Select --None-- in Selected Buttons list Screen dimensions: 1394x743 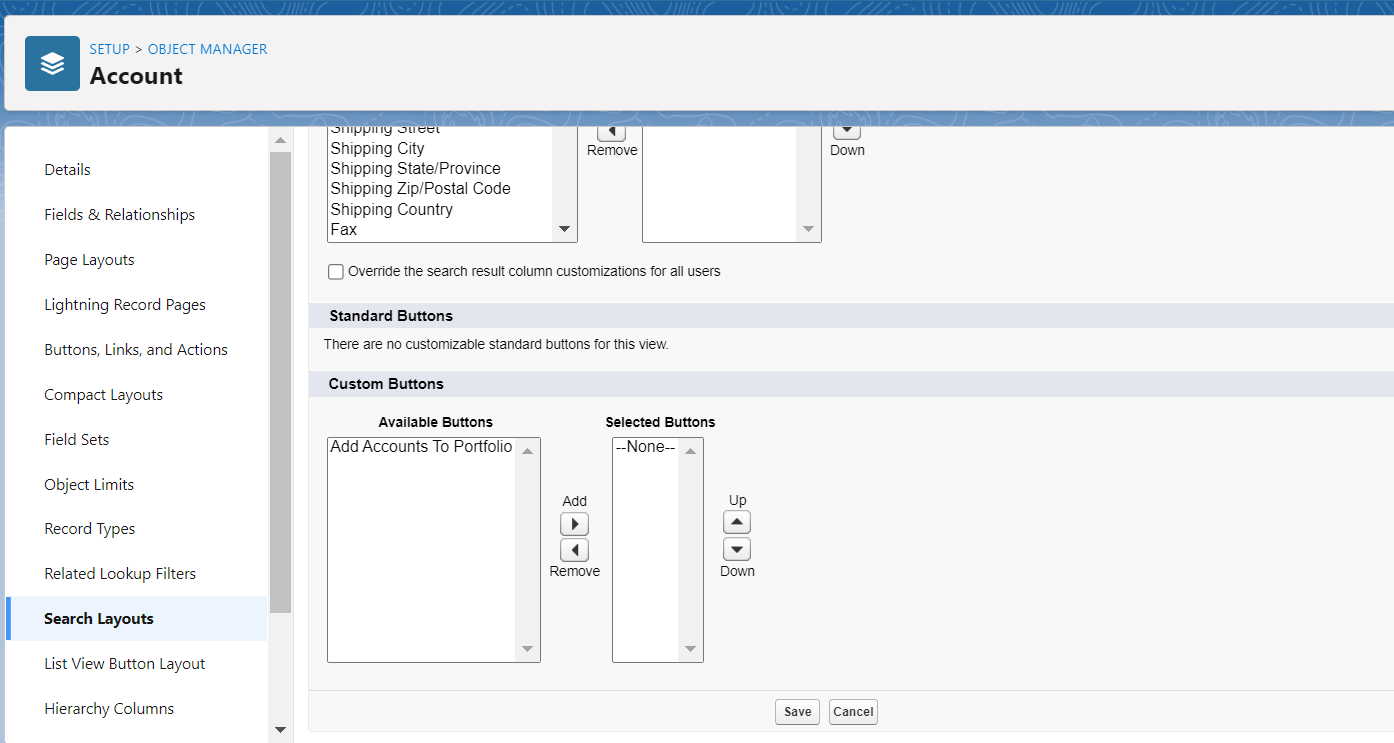point(646,447)
